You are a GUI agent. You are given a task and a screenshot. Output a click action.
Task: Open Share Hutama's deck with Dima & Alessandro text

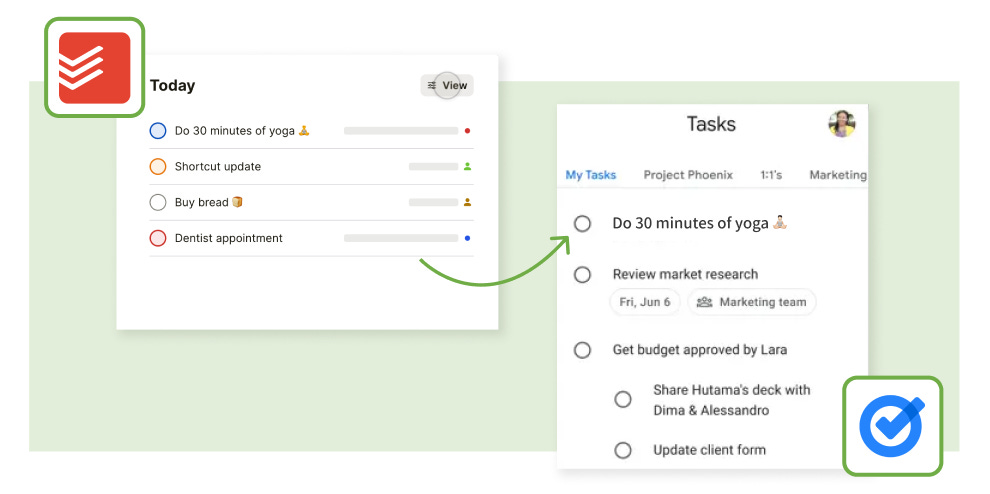coord(732,400)
